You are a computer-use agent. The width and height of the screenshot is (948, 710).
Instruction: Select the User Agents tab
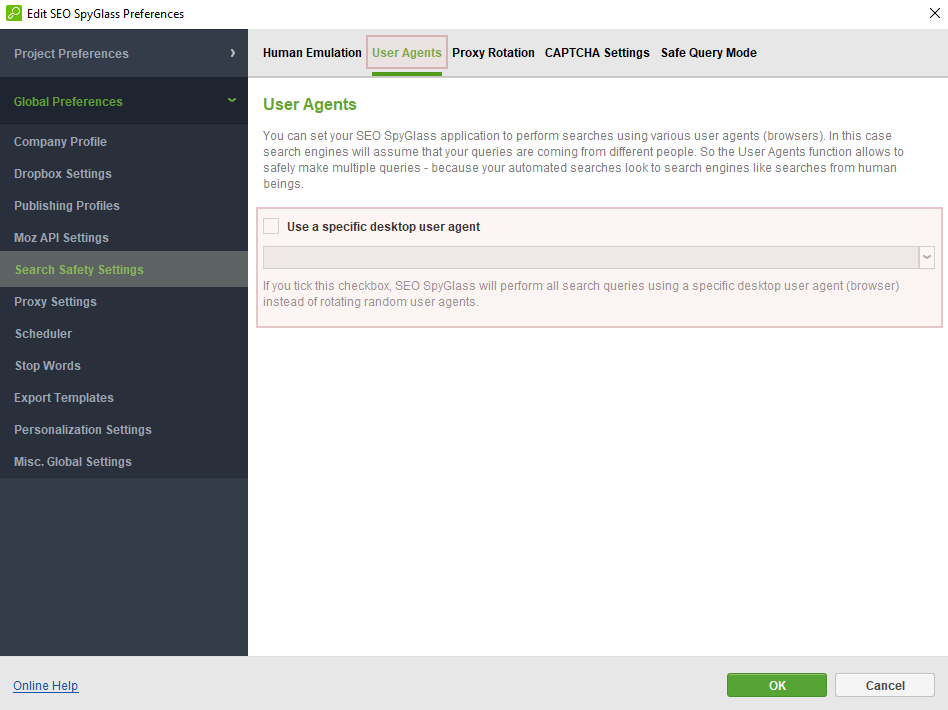pyautogui.click(x=407, y=53)
